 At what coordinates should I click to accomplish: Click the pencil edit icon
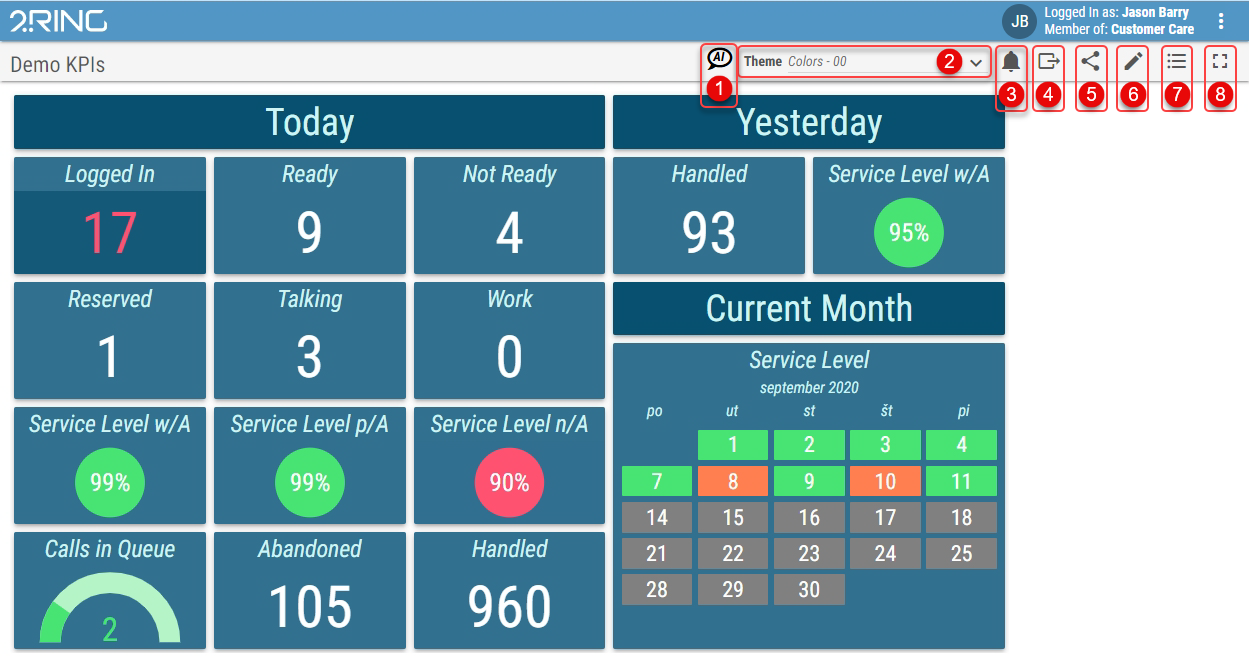click(1132, 62)
